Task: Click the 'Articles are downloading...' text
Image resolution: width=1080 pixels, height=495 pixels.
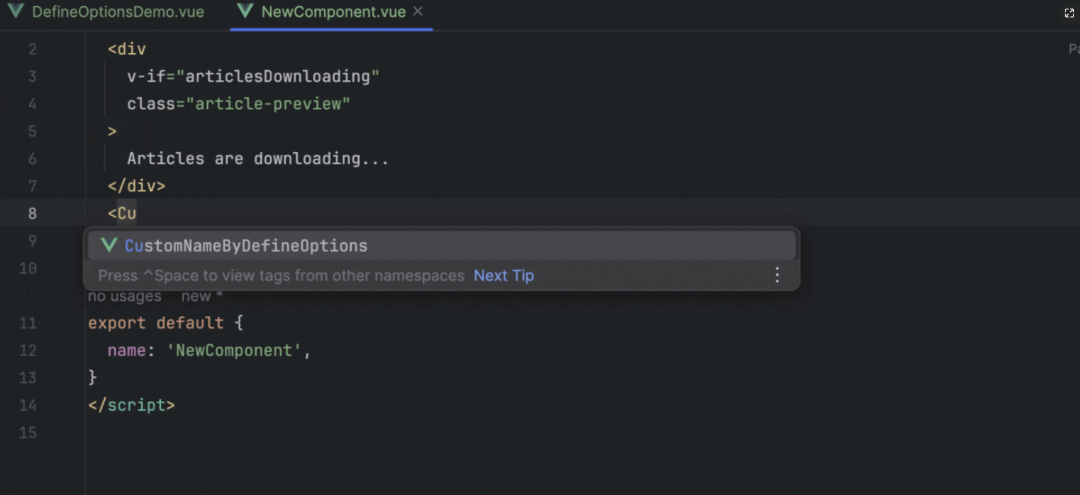Action: pyautogui.click(x=258, y=159)
